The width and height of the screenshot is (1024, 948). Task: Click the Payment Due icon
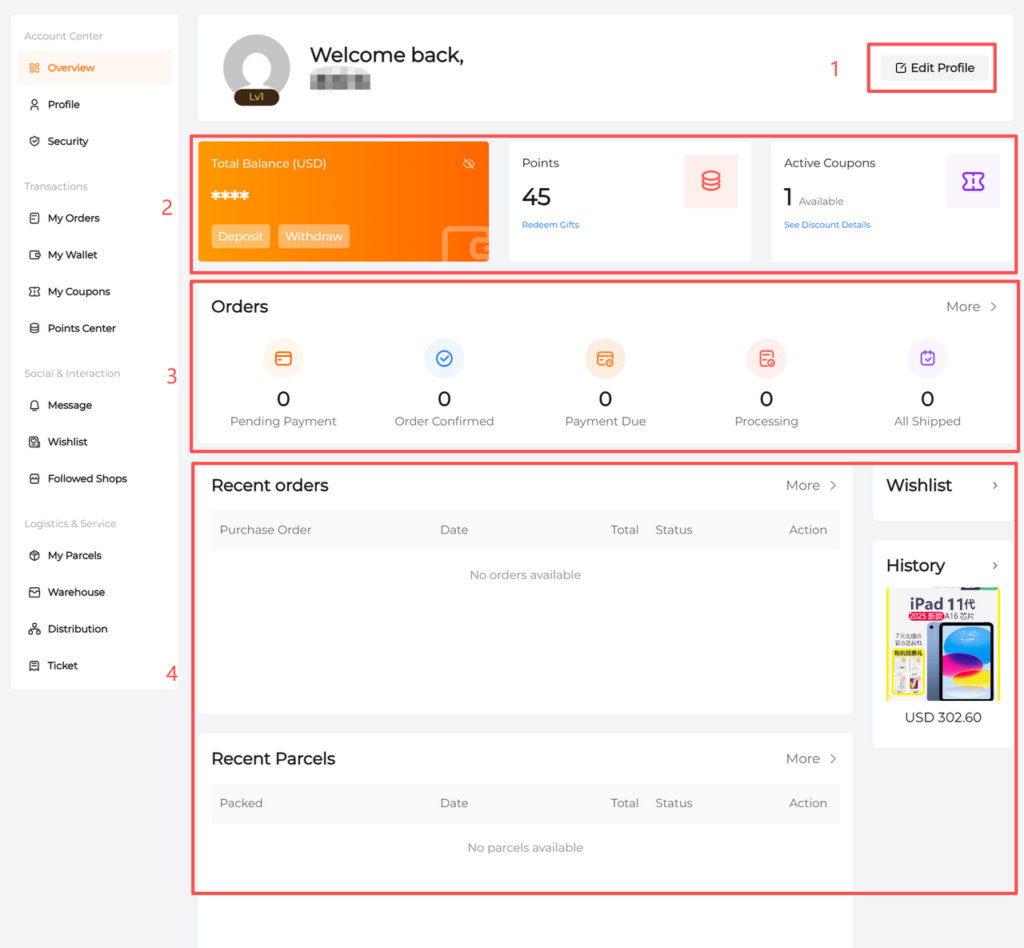click(x=605, y=358)
